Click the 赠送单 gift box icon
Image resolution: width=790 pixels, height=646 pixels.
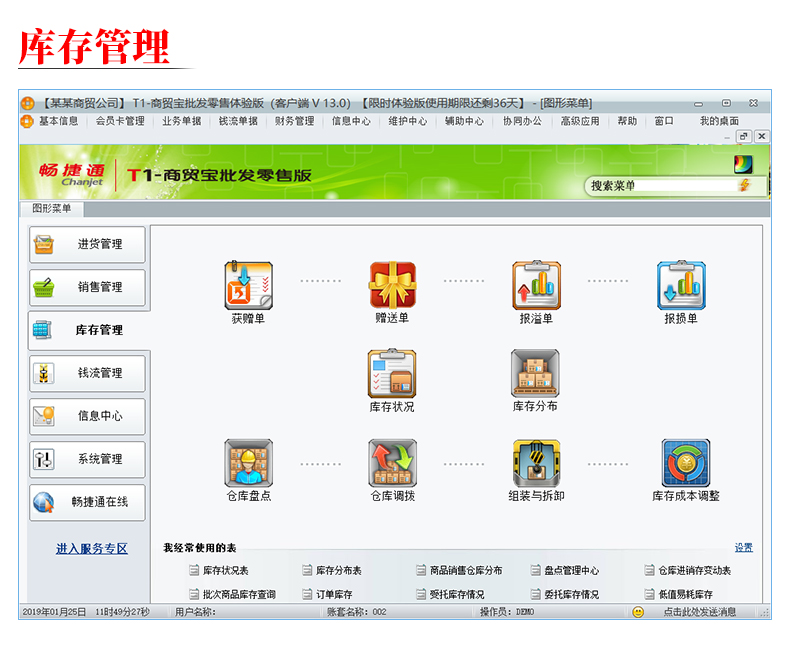[392, 286]
